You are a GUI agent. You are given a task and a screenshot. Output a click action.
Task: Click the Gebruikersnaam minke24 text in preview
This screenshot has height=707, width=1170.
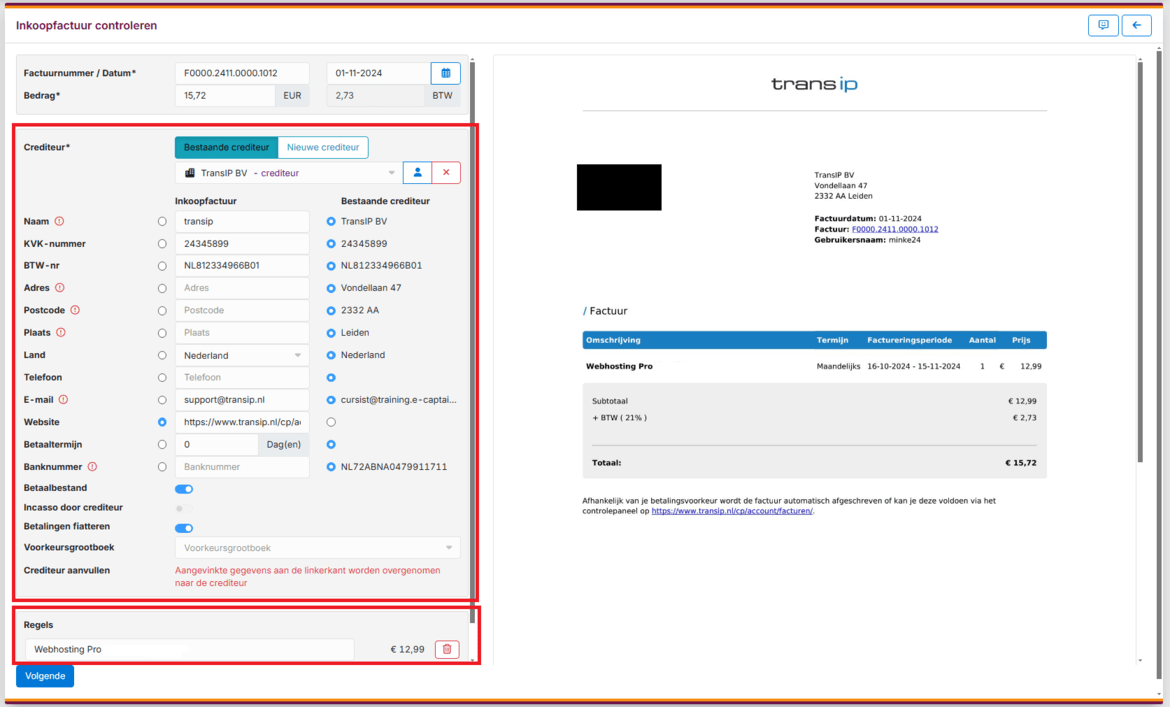pyautogui.click(x=867, y=240)
